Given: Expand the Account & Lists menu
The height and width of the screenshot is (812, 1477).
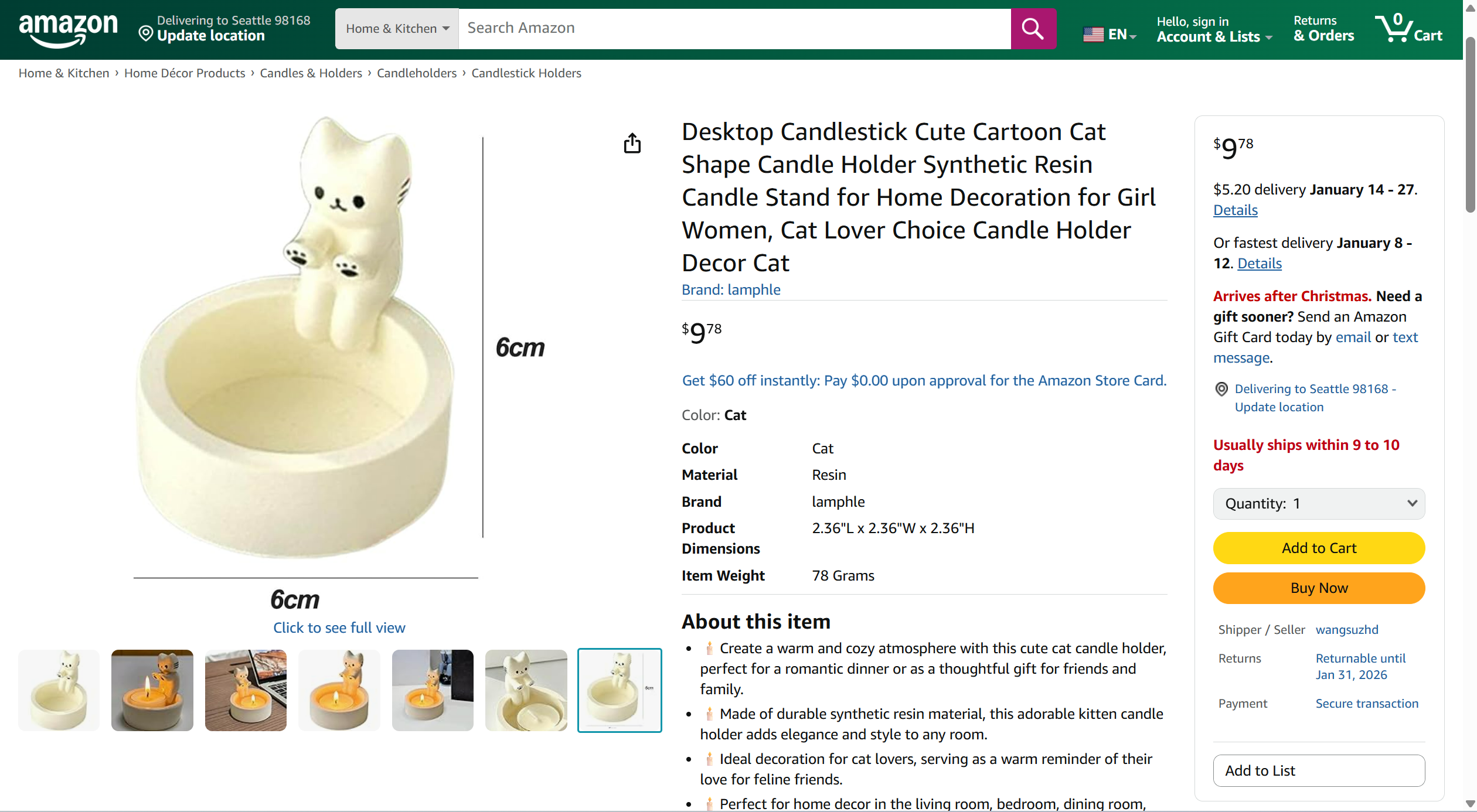Looking at the screenshot, I should (1214, 29).
